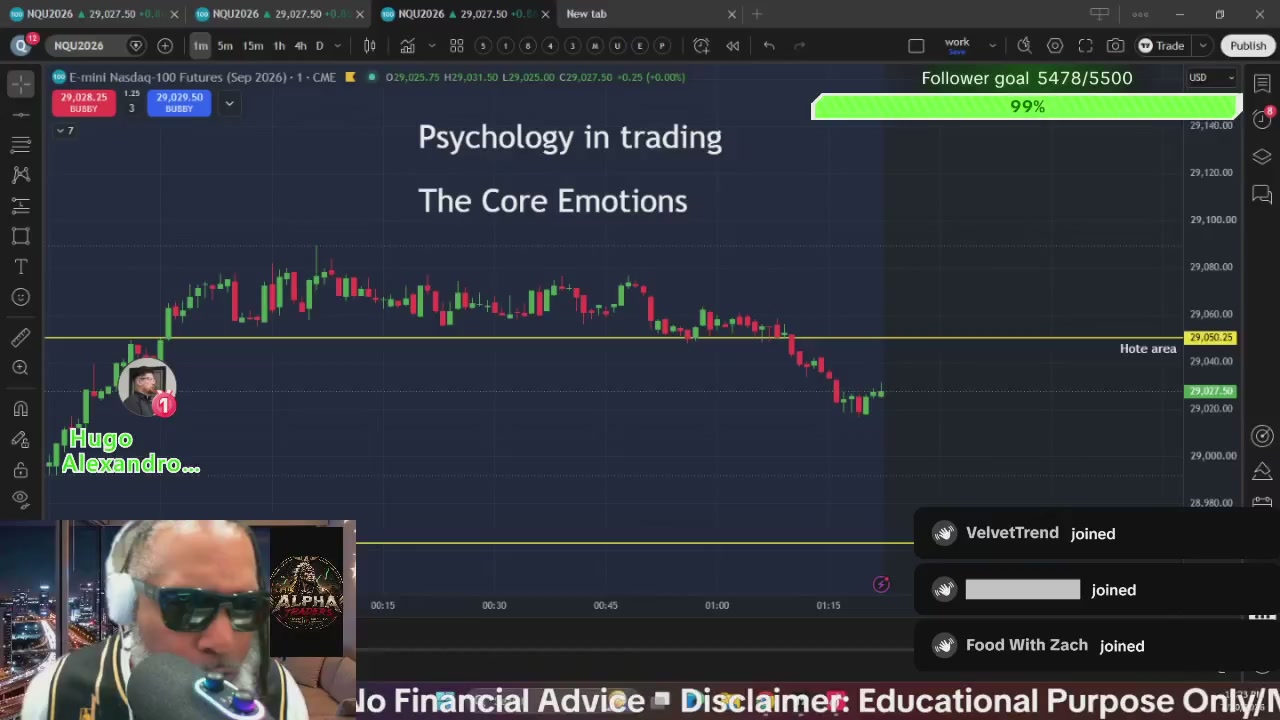Viewport: 1280px width, 720px height.
Task: Select the 15m timeframe
Action: pyautogui.click(x=253, y=46)
